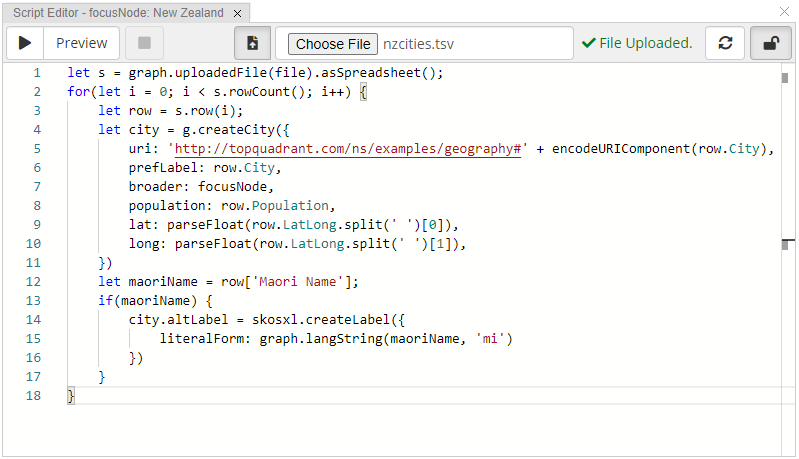This screenshot has width=799, height=459.
Task: Click the green File Uploaded checkmark
Action: pos(589,43)
